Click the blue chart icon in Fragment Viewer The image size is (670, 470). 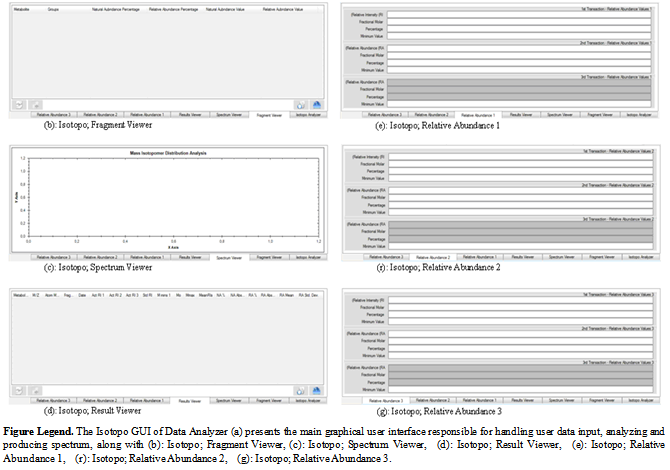[316, 103]
